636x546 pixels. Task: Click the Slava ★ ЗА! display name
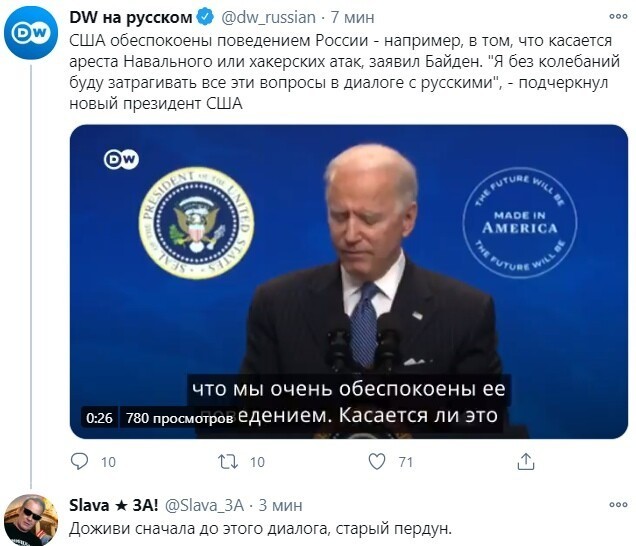click(x=114, y=505)
